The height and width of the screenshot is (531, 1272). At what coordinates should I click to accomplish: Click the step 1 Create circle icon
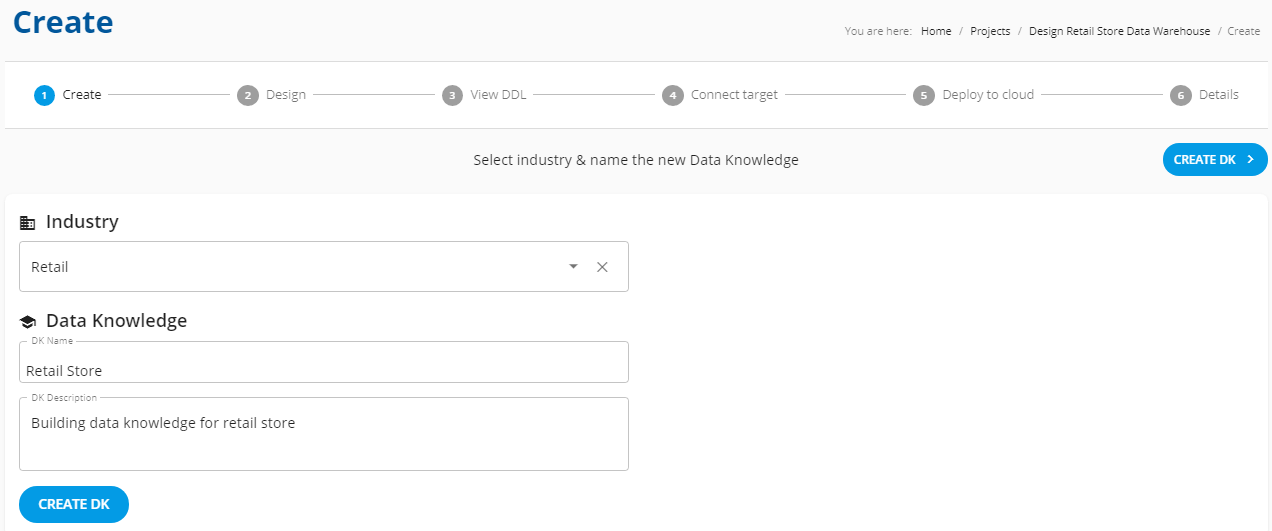point(44,95)
